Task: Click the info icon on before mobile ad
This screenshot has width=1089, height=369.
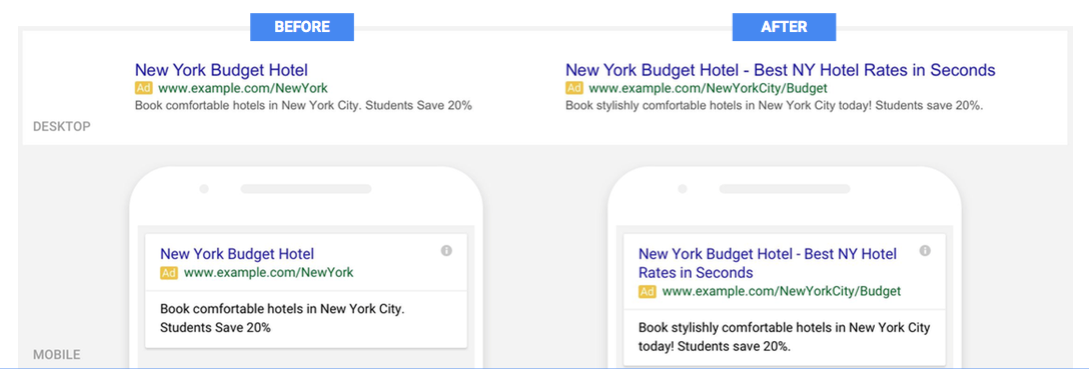Action: coord(447,251)
